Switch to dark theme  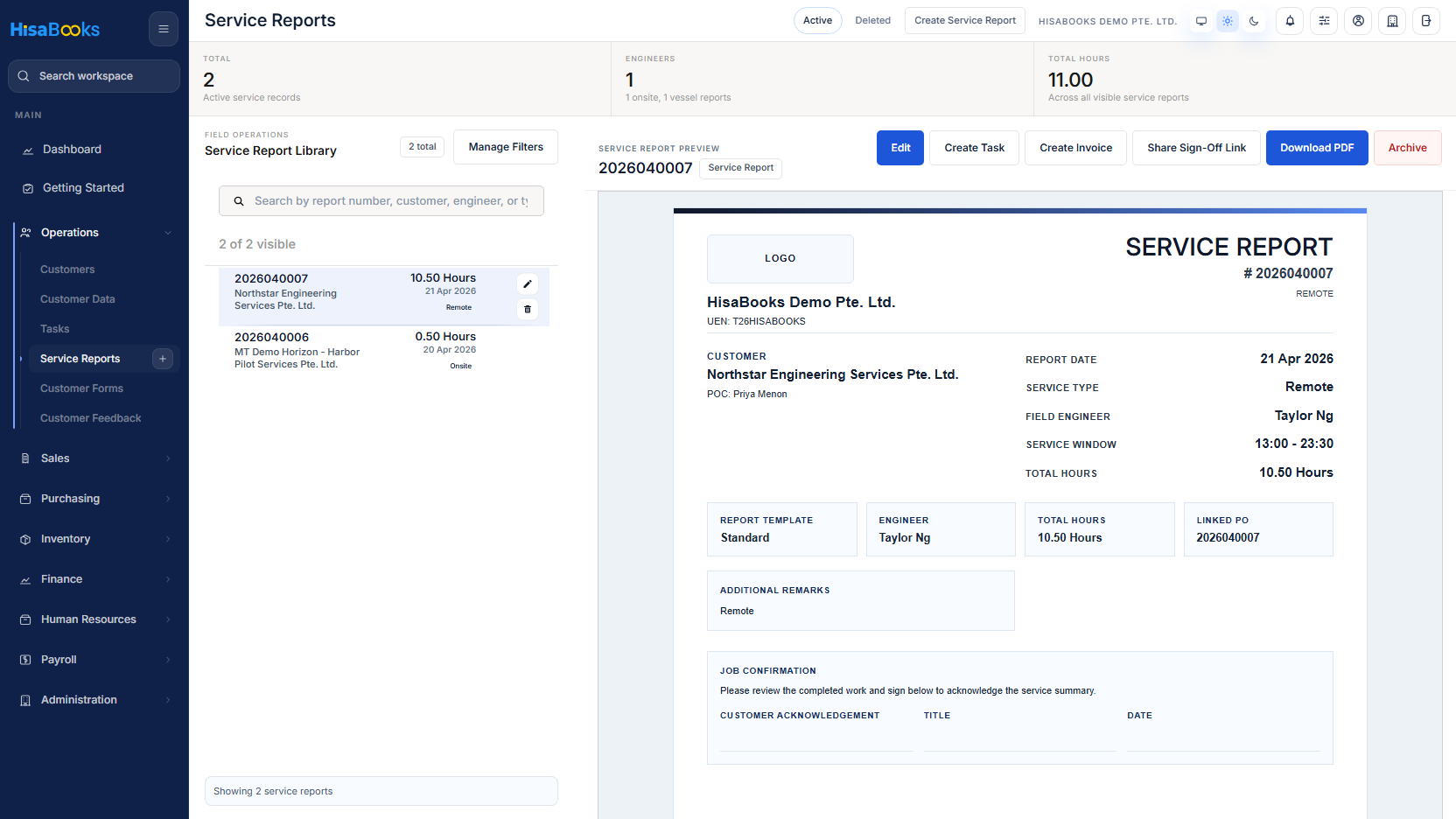coord(1254,21)
